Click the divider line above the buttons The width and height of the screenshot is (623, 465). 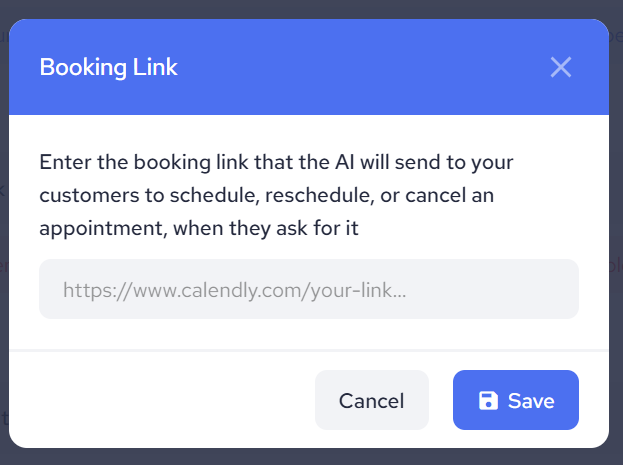click(x=308, y=351)
